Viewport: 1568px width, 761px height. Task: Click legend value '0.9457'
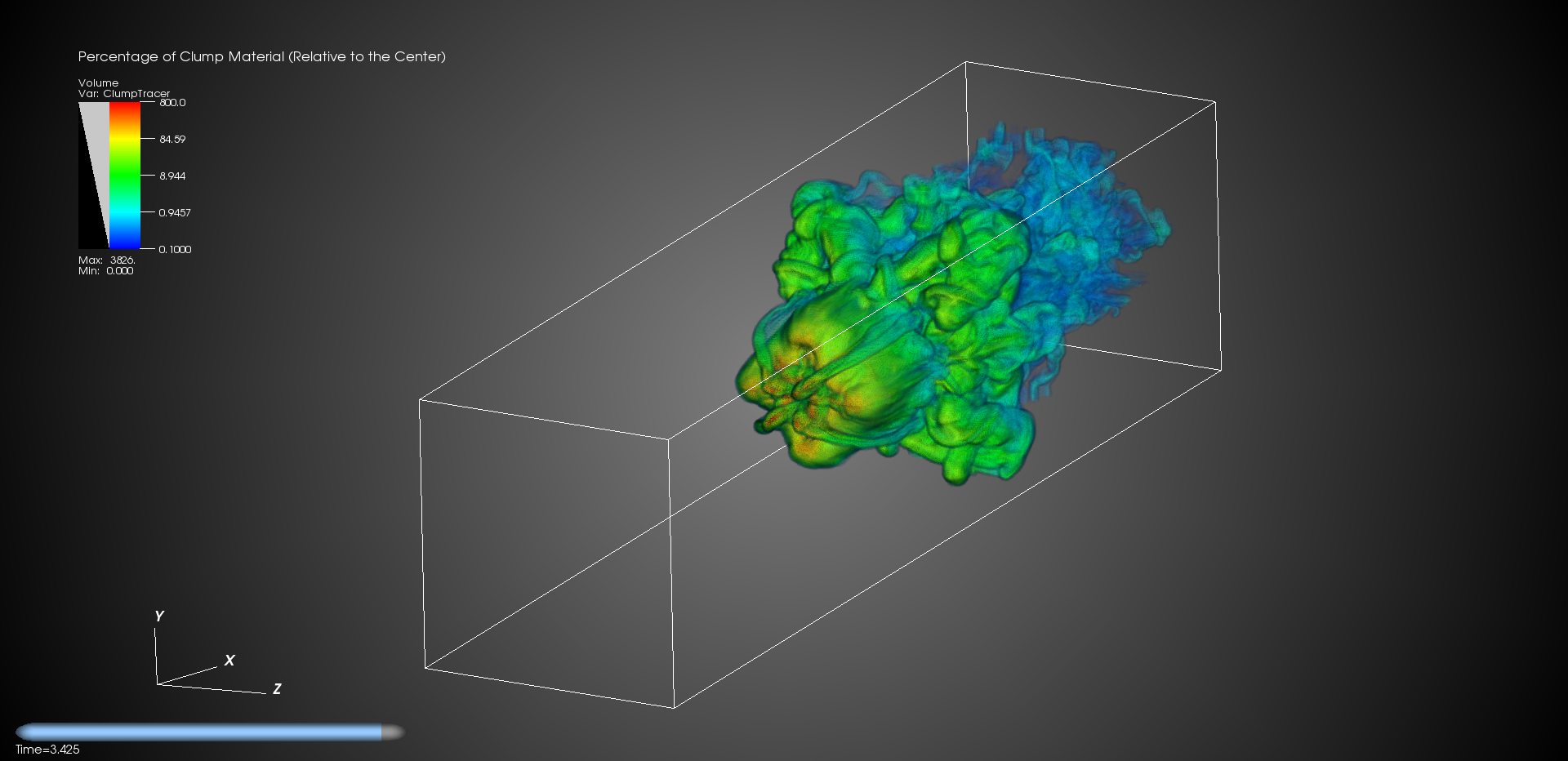(x=175, y=213)
